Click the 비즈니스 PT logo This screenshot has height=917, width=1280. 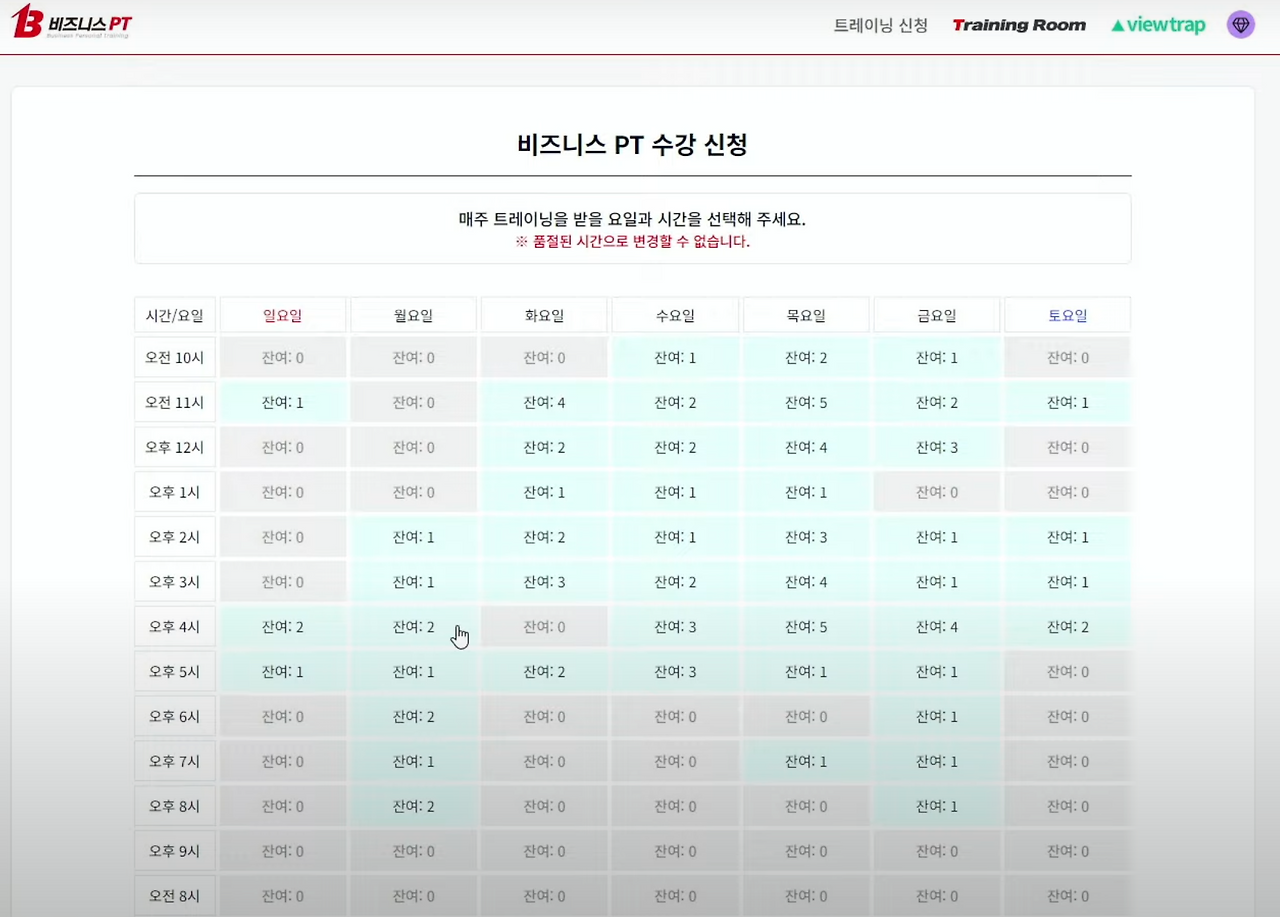coord(71,23)
